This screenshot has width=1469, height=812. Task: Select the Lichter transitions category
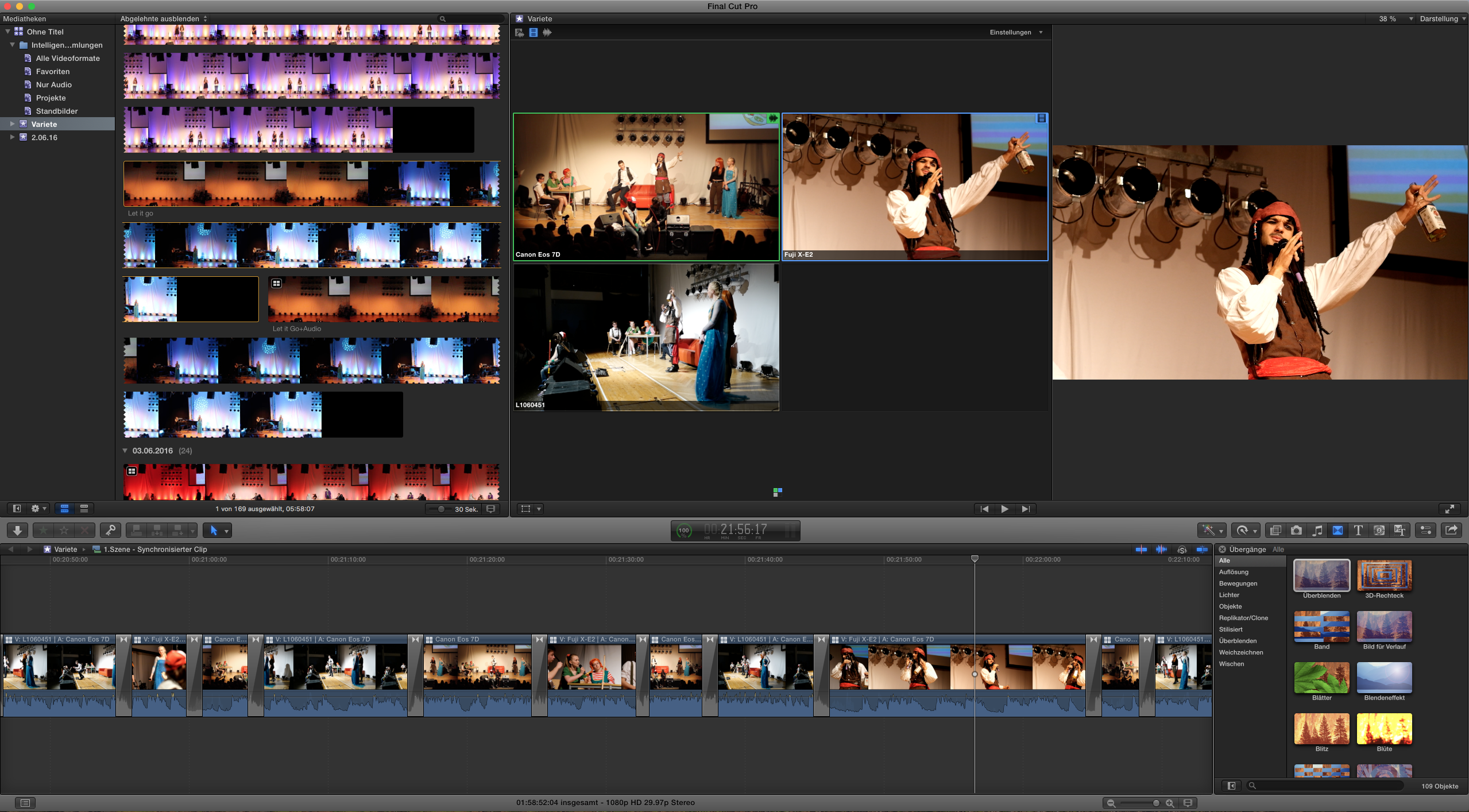click(1229, 595)
